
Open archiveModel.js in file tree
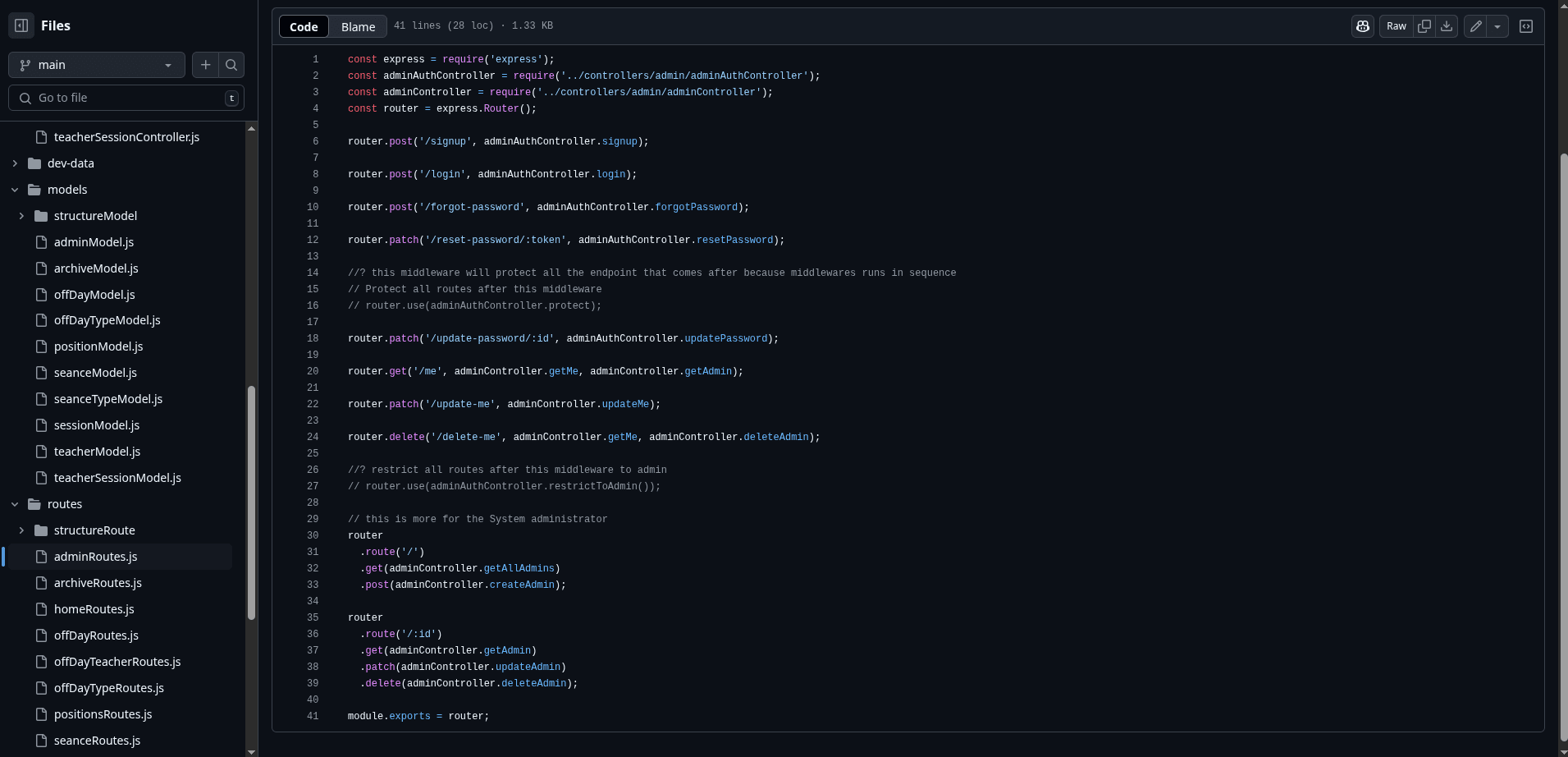click(x=96, y=268)
